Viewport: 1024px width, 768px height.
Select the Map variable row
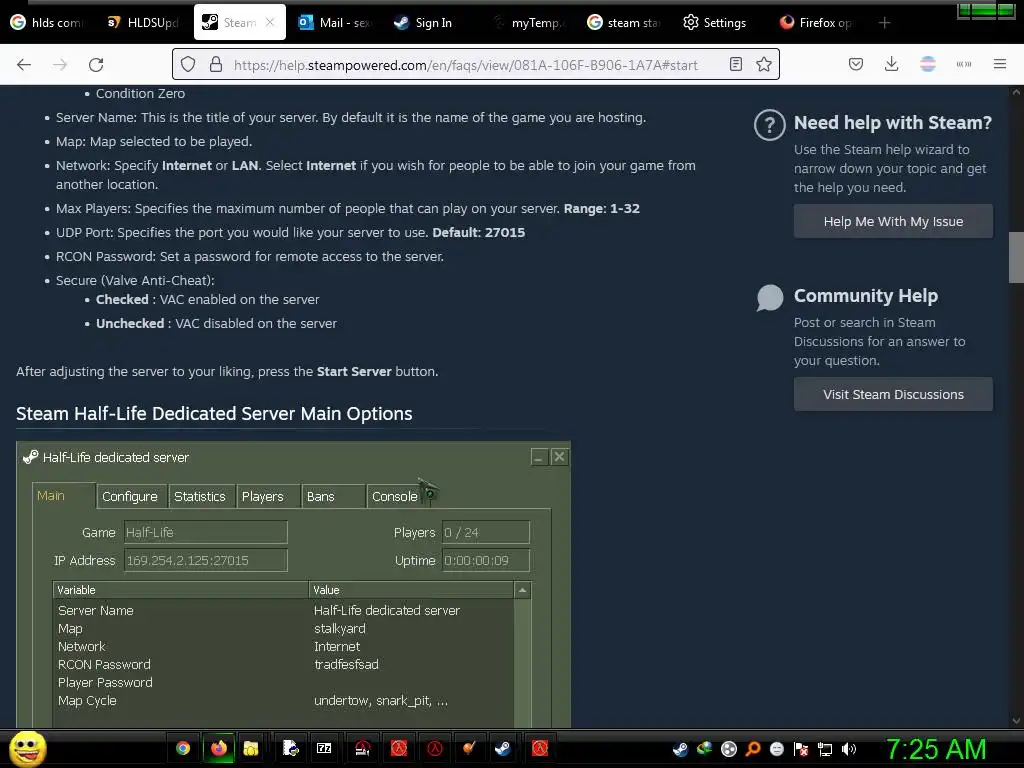point(283,628)
